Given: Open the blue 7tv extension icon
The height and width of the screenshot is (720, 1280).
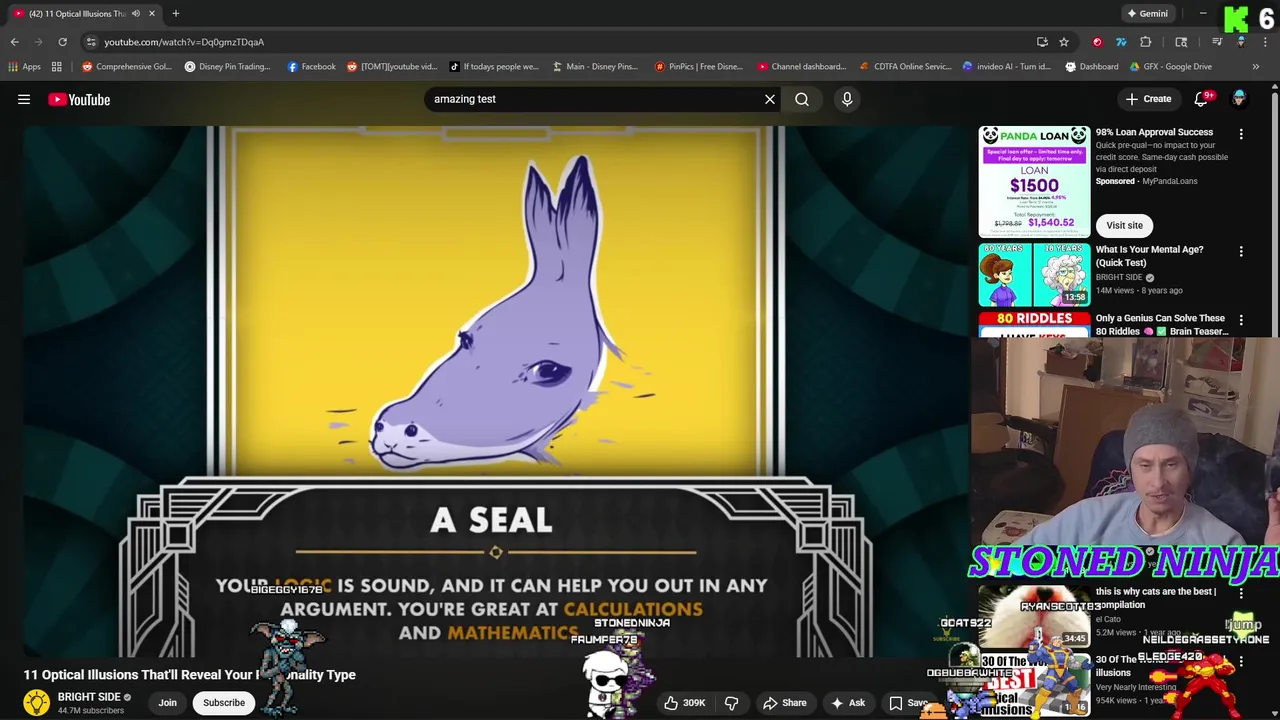Looking at the screenshot, I should [x=1121, y=42].
